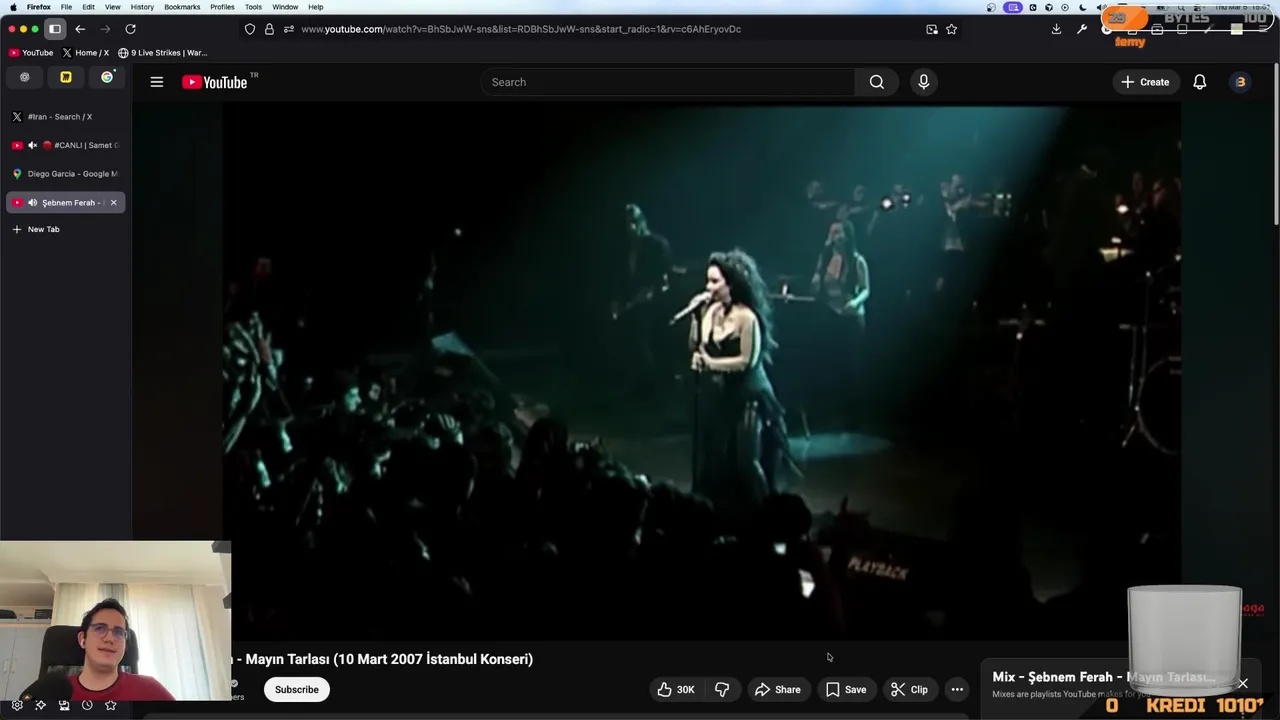1280x720 pixels.
Task: Toggle picture-in-picture icon in address bar
Action: click(x=932, y=29)
